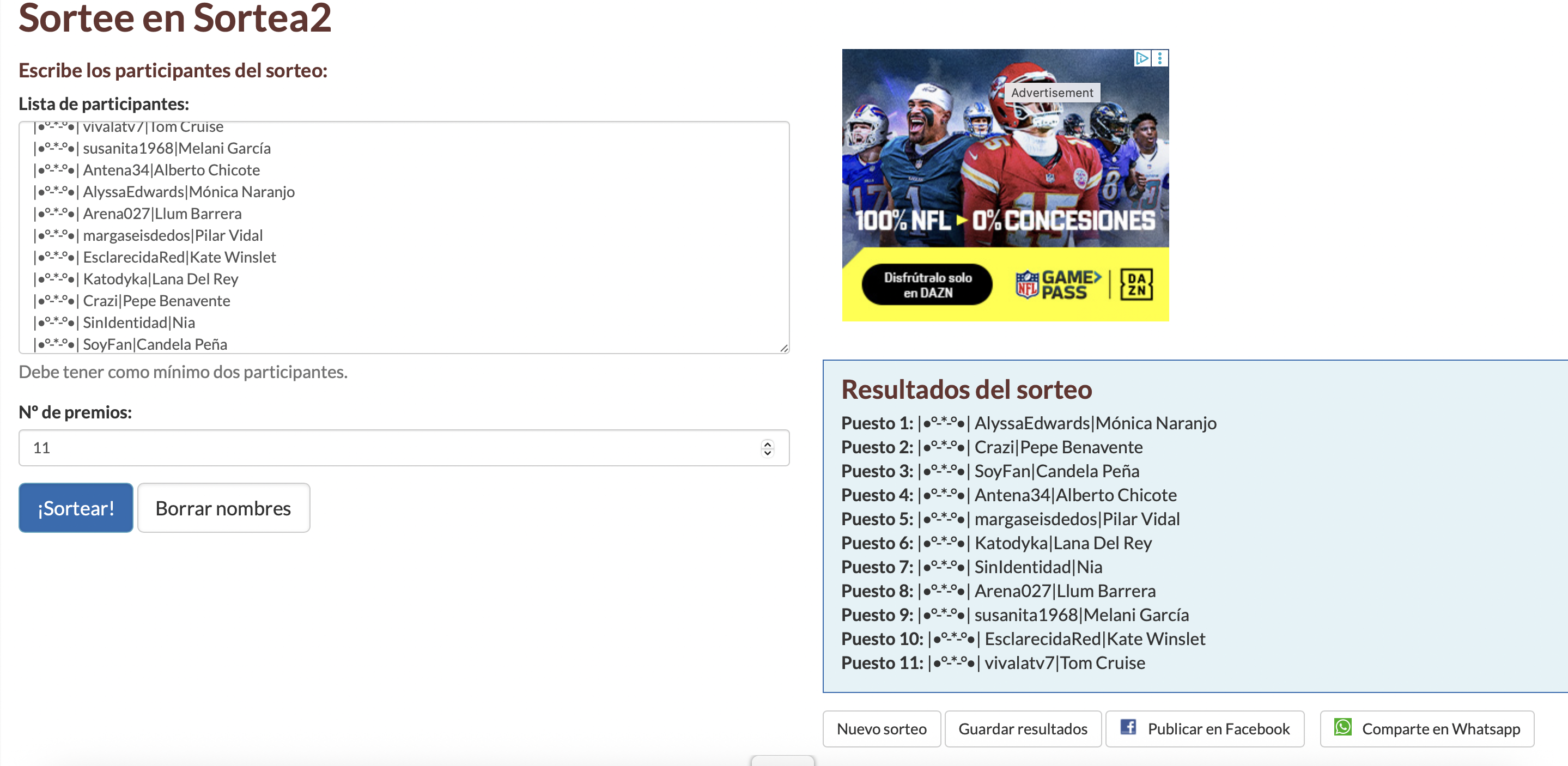Click the WhatsApp logo icon
Screen dimensions: 1568x766
point(1343,727)
